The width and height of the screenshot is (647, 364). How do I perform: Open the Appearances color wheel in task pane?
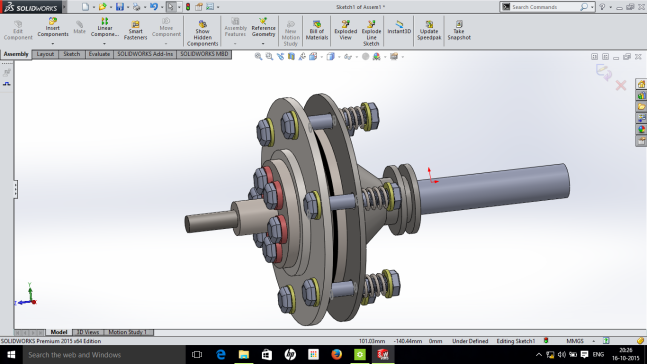click(641, 129)
